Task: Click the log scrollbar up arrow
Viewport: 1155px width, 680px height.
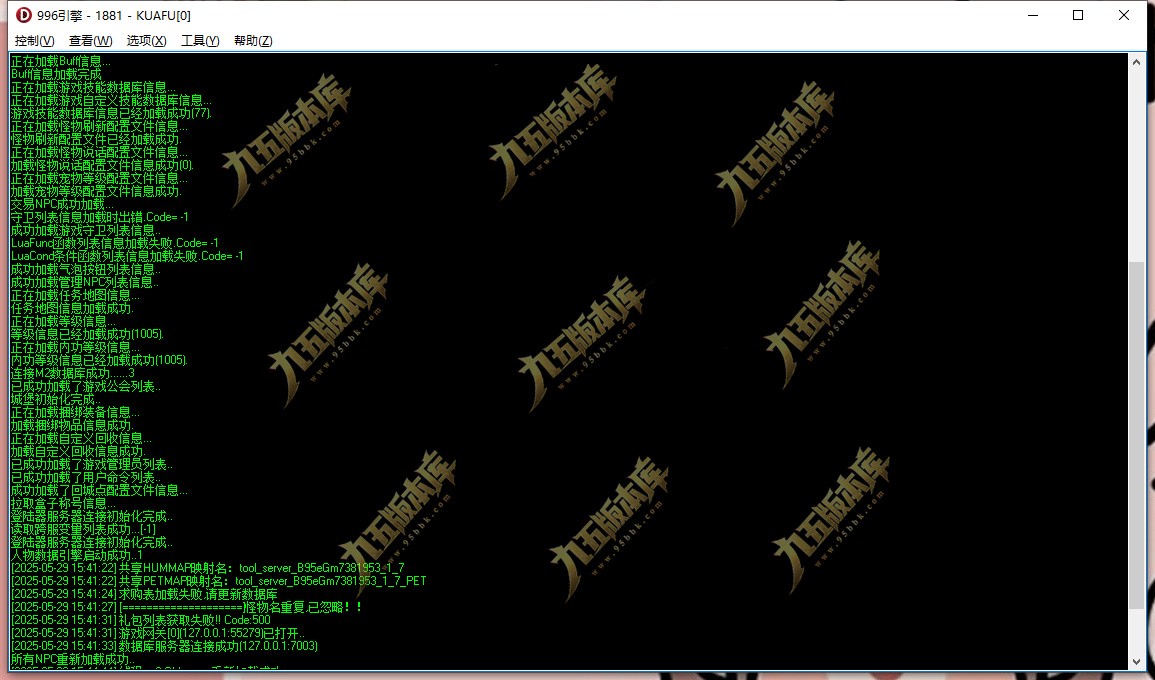Action: coord(1137,62)
